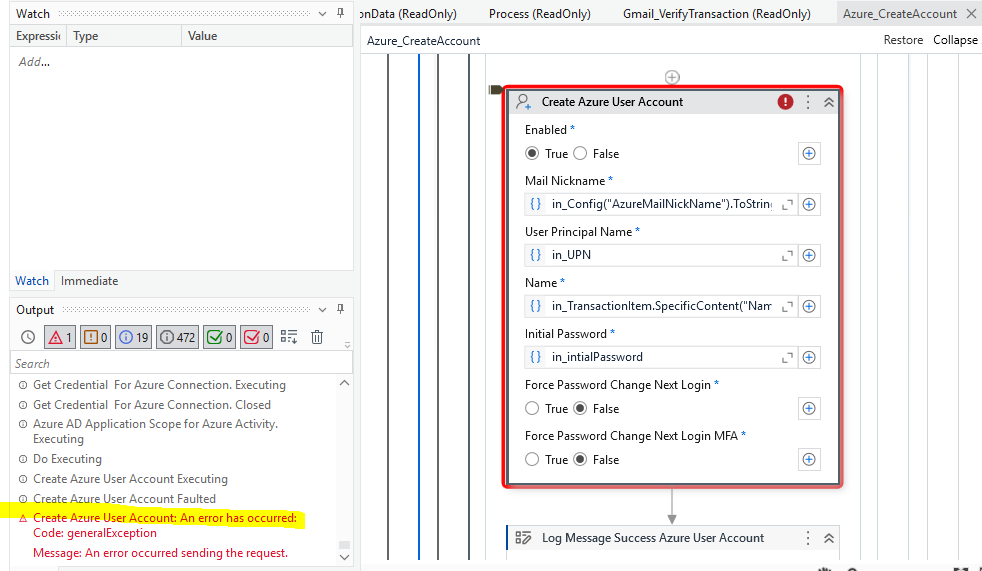Open options menu of Log Message Success activity

click(808, 538)
